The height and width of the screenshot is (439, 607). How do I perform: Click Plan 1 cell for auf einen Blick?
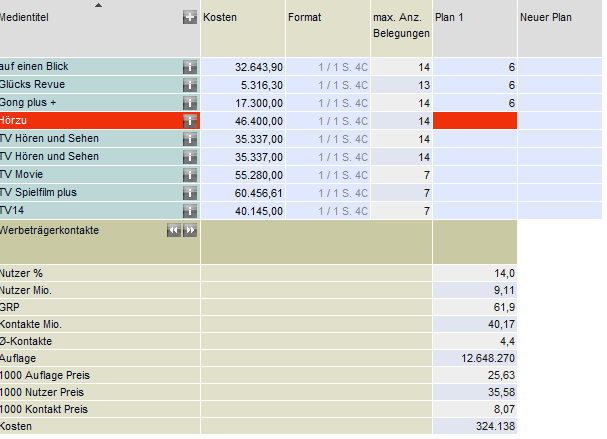point(475,67)
